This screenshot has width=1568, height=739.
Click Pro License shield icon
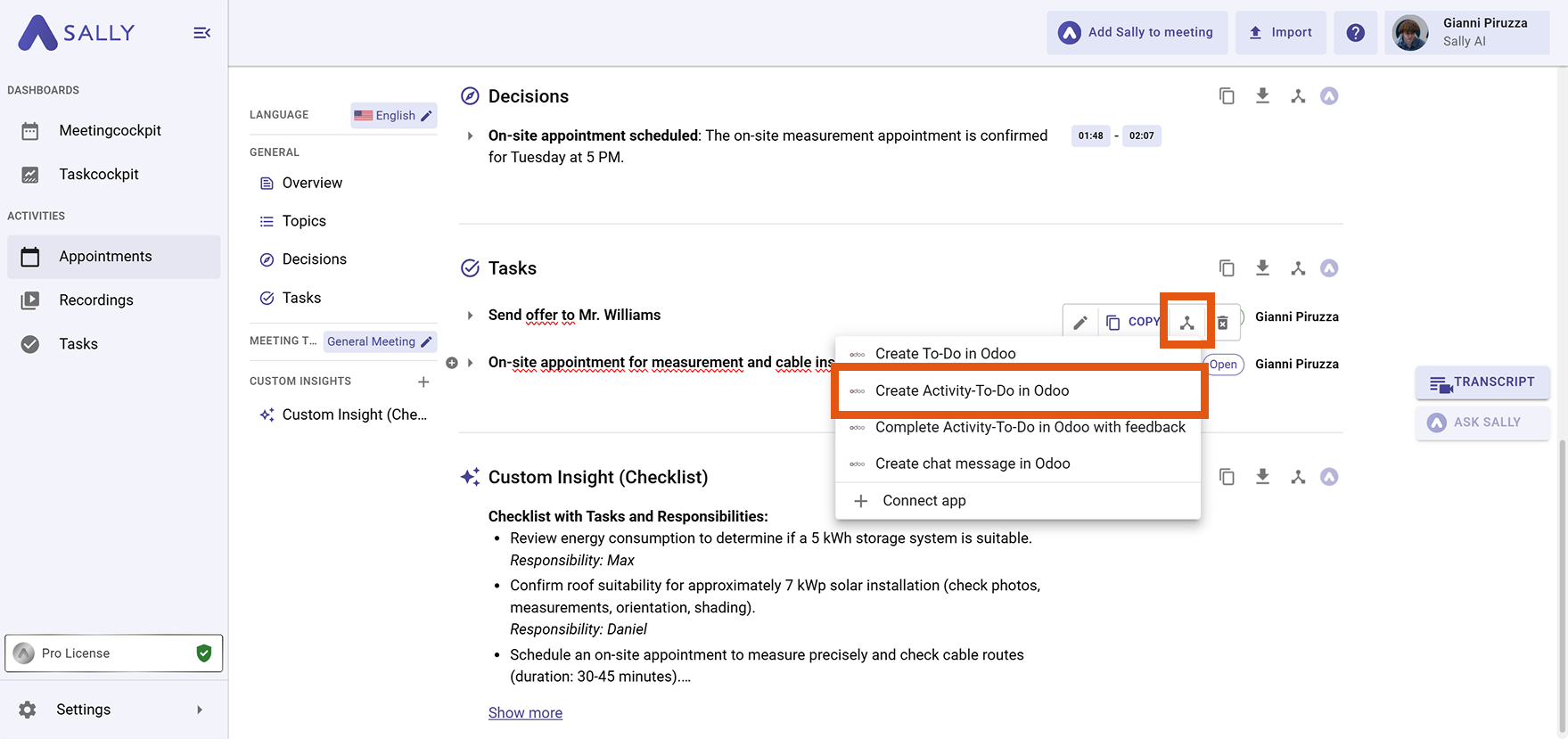pyautogui.click(x=204, y=653)
